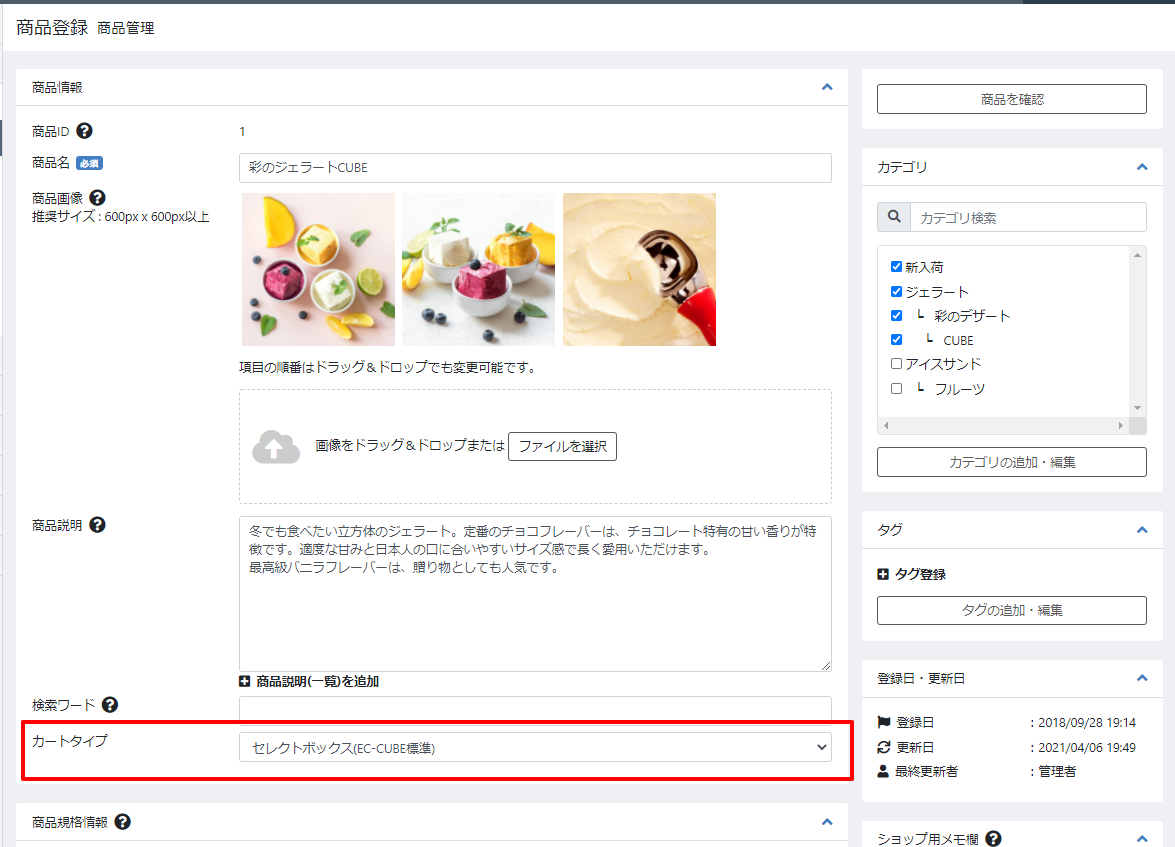The width and height of the screenshot is (1175, 847).
Task: Click the 管理者 last updater value
Action: tap(1057, 771)
